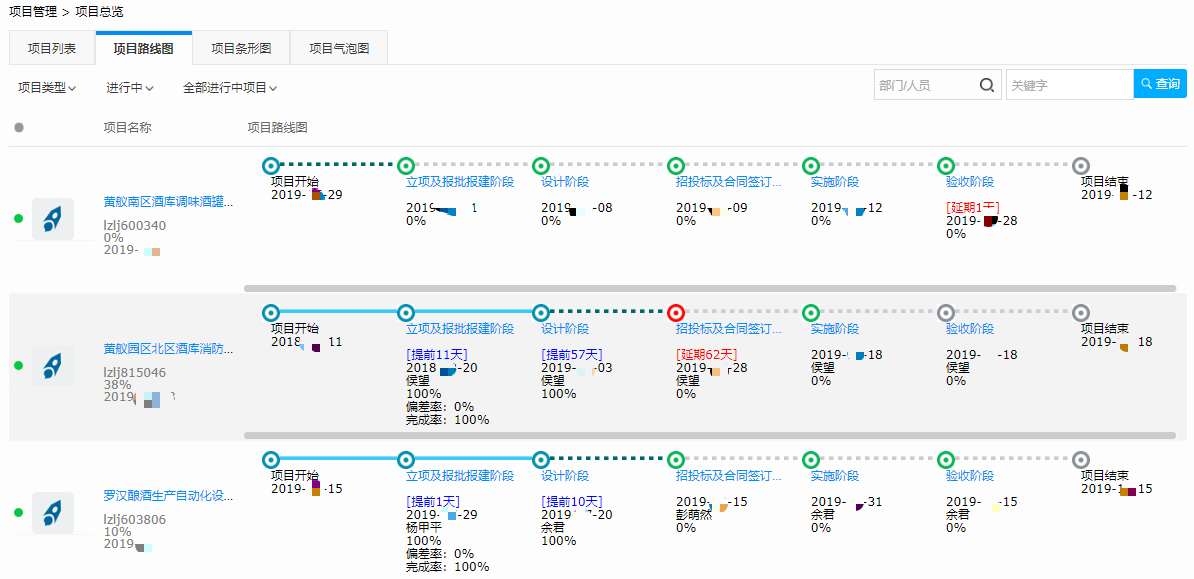Screen dimensions: 1194x579
Task: Switch to the 项目气泡图 tab
Action: pos(338,48)
